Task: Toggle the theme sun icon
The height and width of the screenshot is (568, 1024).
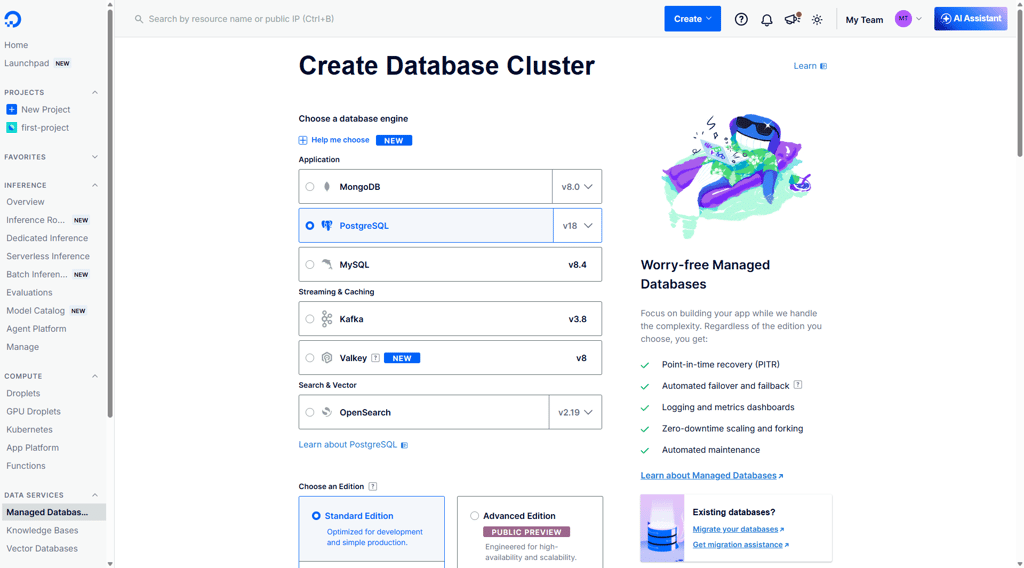Action: pyautogui.click(x=817, y=20)
